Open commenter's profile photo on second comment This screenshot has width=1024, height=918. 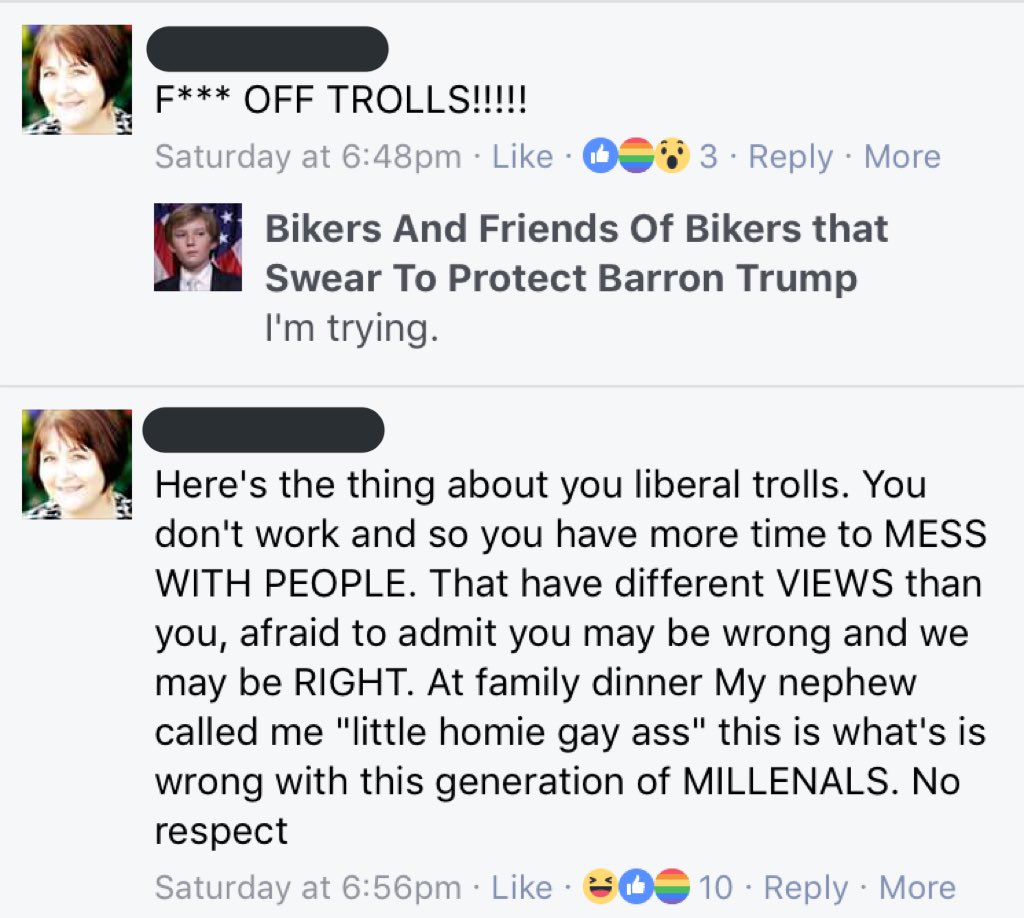[77, 464]
